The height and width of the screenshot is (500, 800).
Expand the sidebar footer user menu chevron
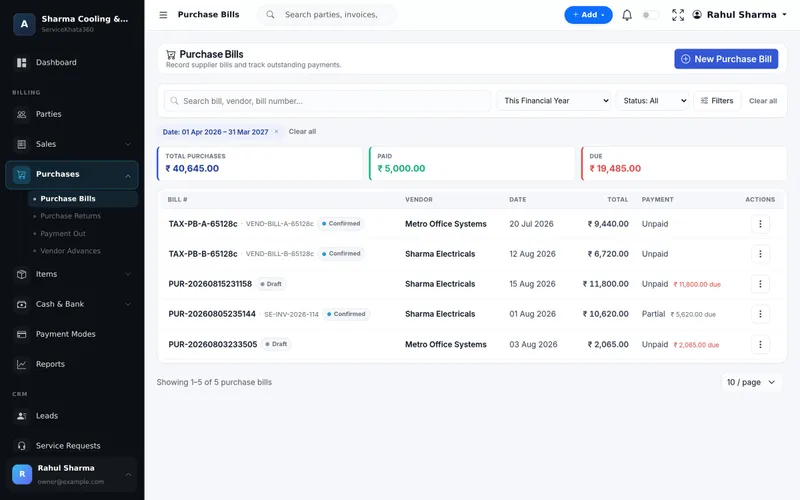pyautogui.click(x=128, y=474)
